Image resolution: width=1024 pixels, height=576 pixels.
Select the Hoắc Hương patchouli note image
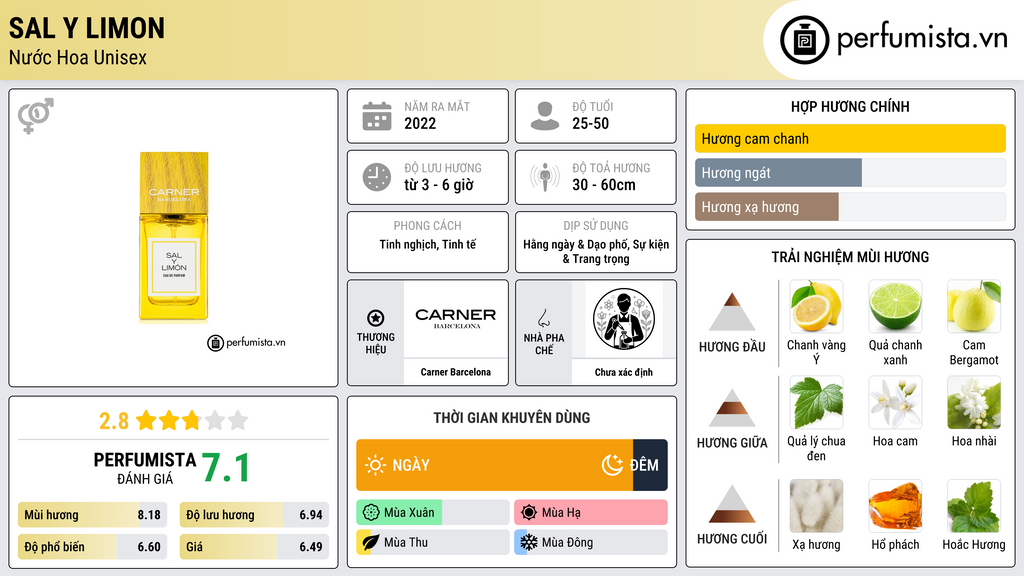[x=974, y=506]
